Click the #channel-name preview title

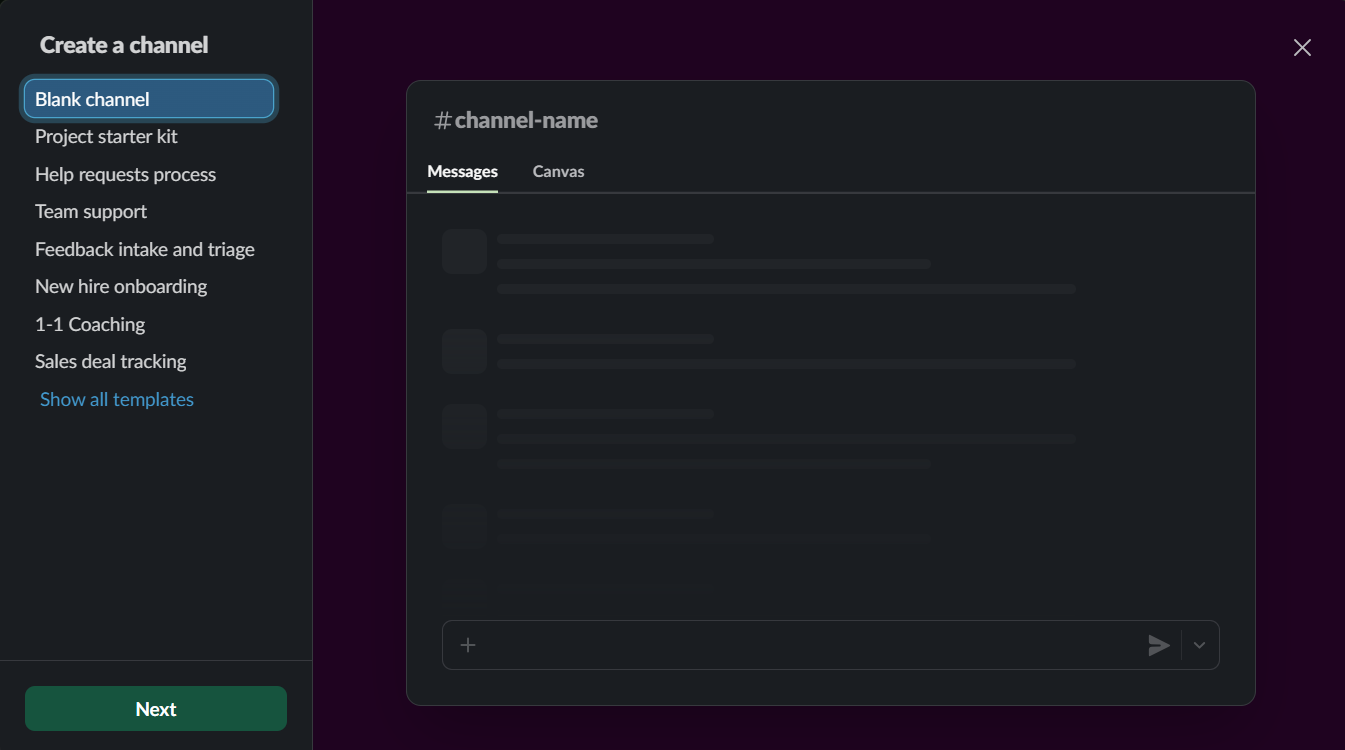(x=516, y=121)
